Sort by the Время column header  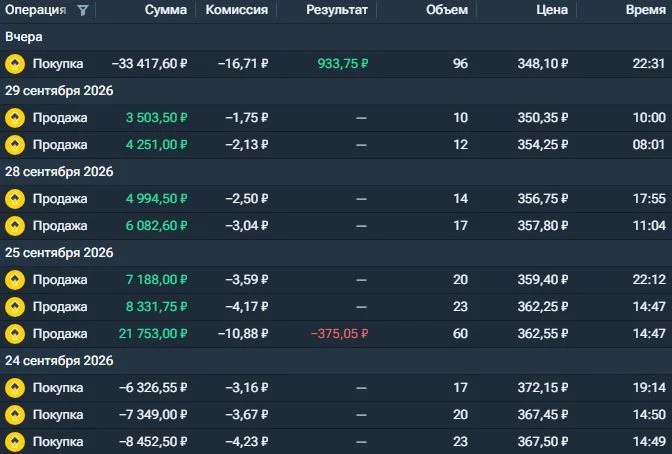tap(645, 10)
